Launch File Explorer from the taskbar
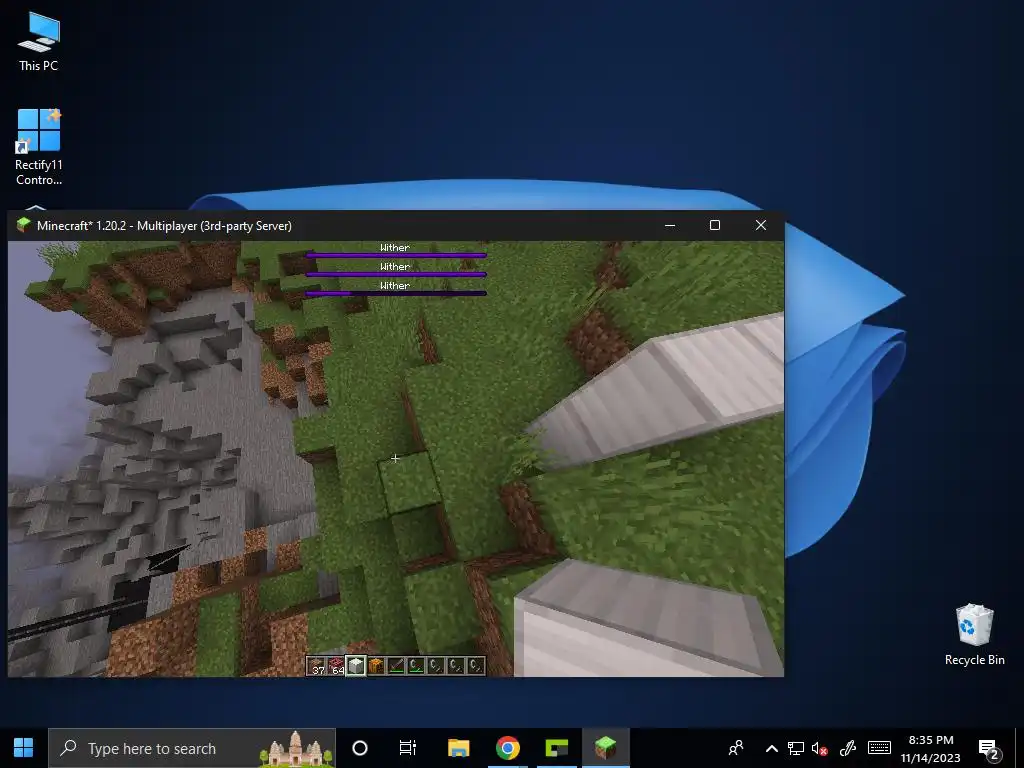The height and width of the screenshot is (768, 1024). [458, 748]
